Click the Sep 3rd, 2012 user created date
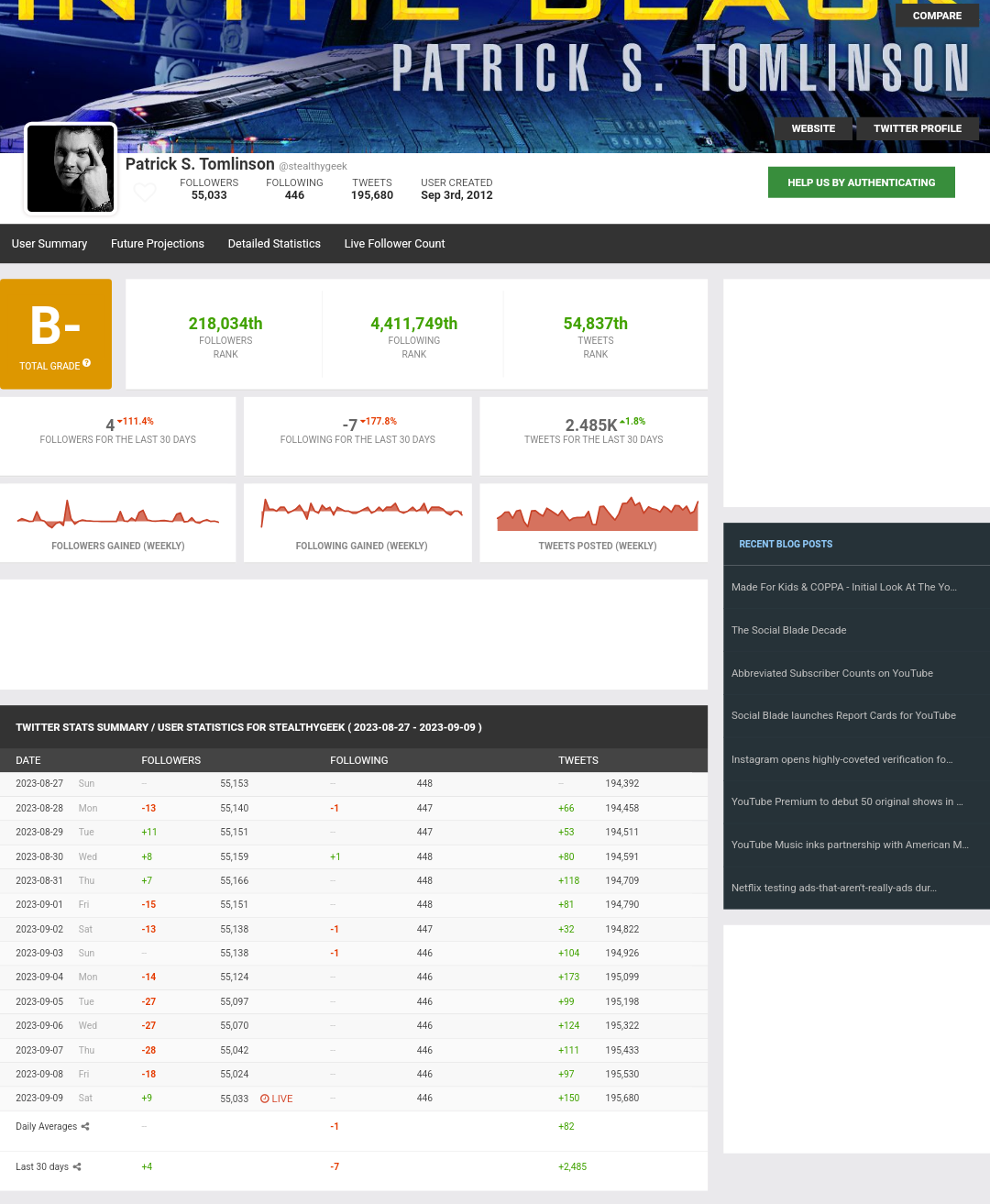990x1204 pixels. [x=456, y=195]
